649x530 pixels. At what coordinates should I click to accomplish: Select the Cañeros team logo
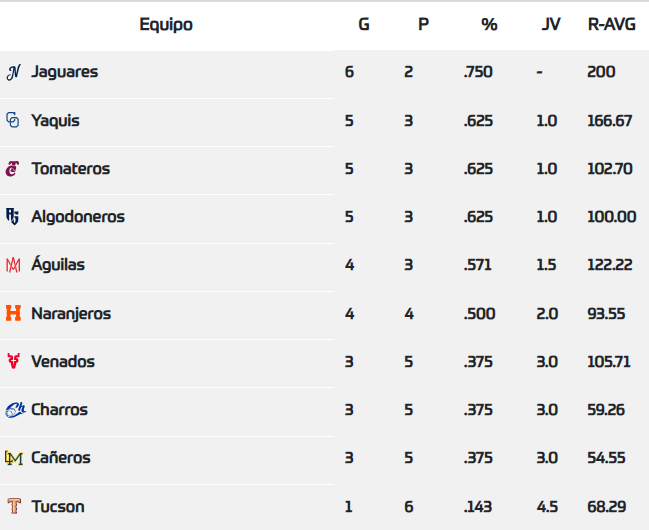point(13,458)
